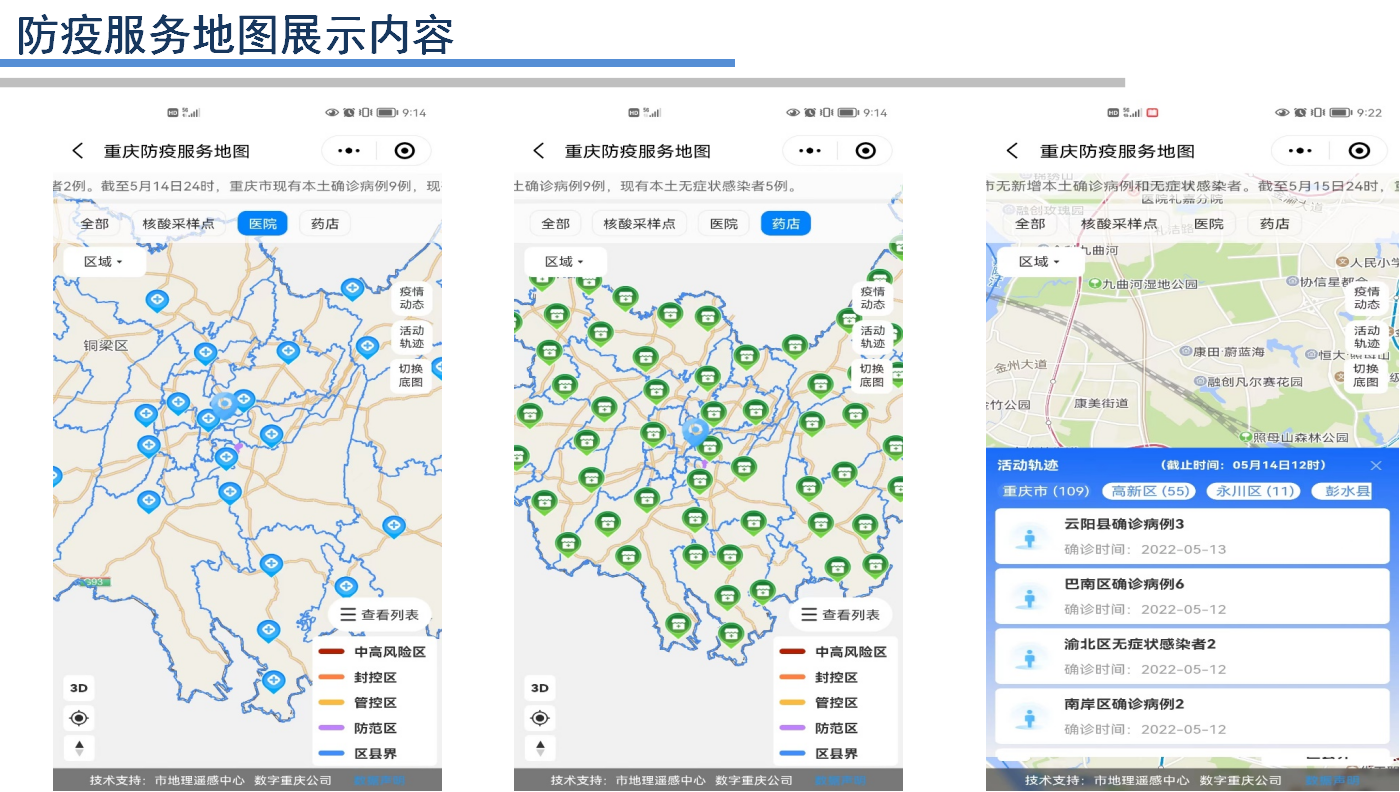Tap circular target icon on middle phone header
The width and height of the screenshot is (1400, 792).
pyautogui.click(x=866, y=151)
